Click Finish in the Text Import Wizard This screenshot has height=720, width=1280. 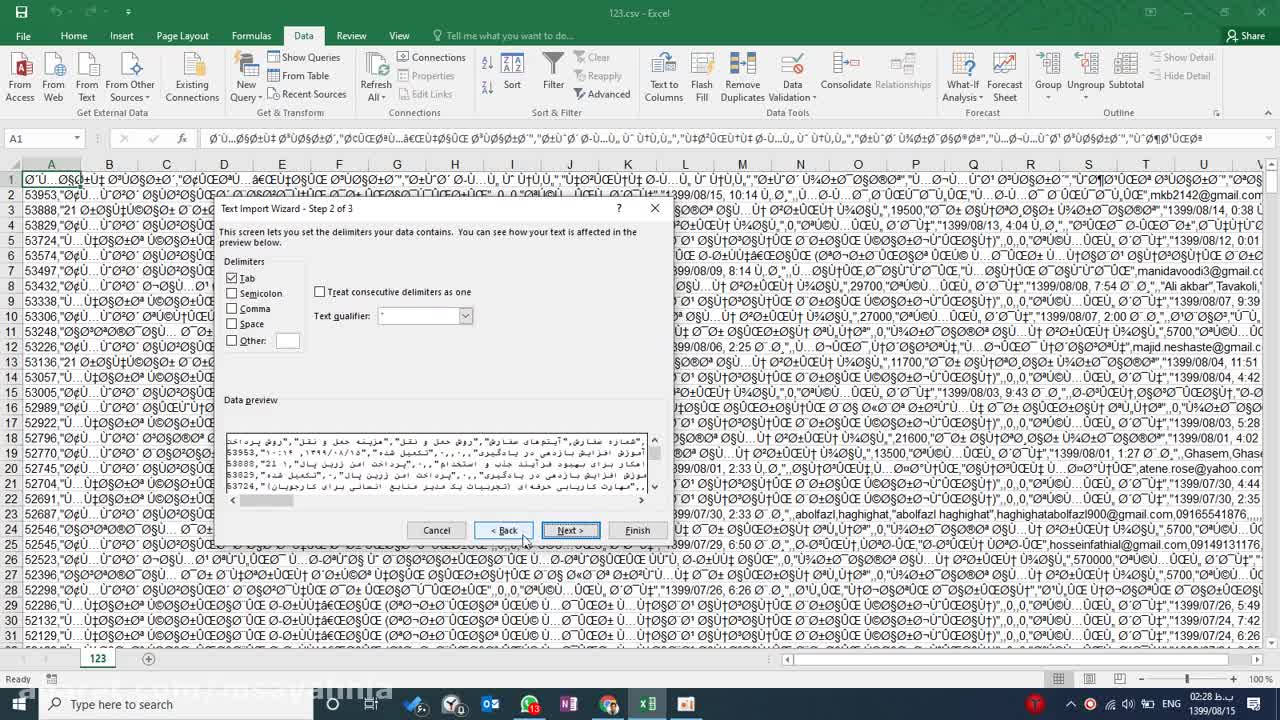[637, 531]
